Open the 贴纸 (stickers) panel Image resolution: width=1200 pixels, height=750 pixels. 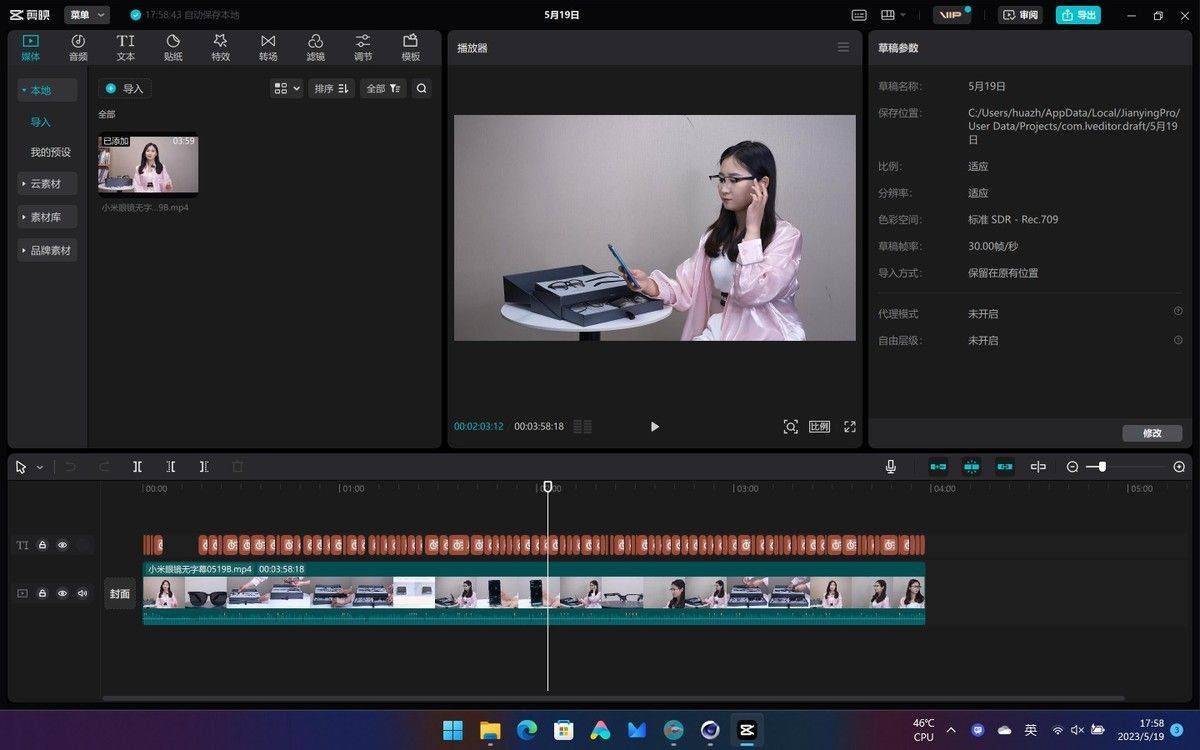[x=173, y=47]
